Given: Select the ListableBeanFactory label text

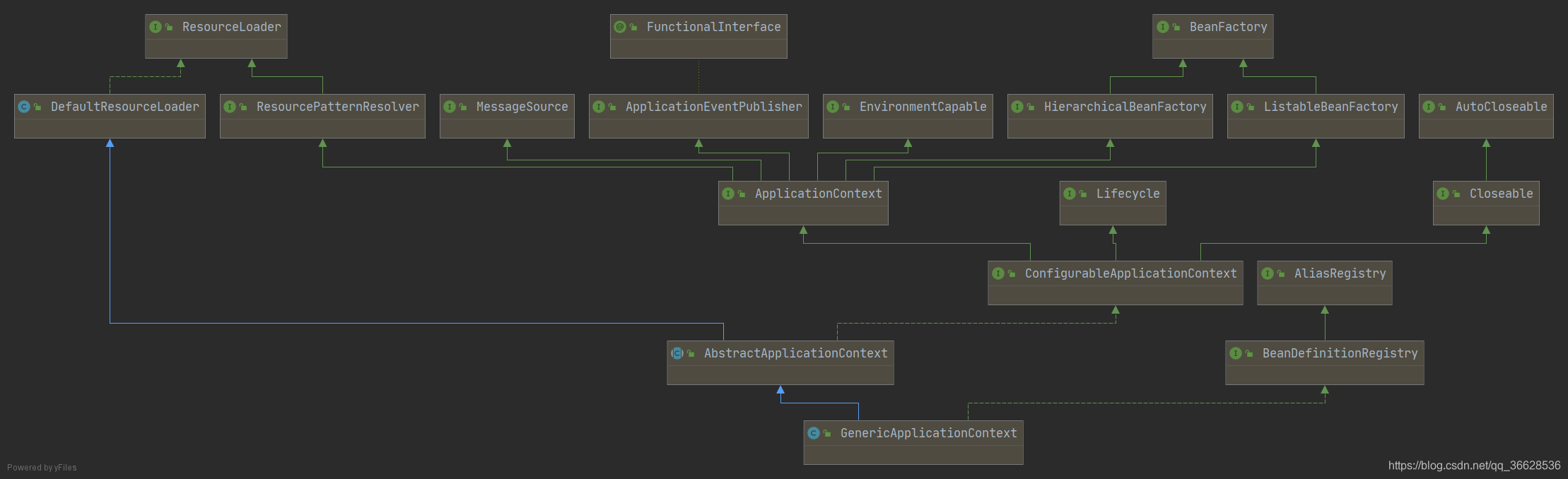Looking at the screenshot, I should pos(1331,107).
